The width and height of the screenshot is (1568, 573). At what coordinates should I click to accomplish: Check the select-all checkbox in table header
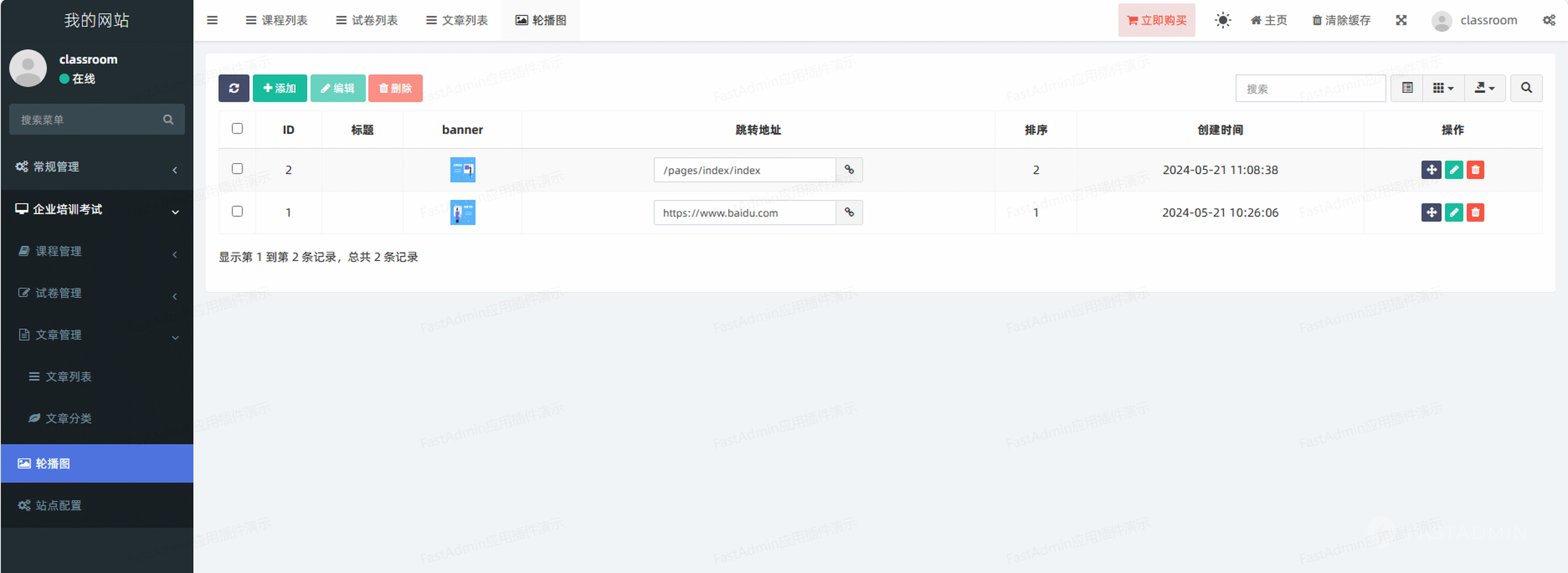(237, 129)
